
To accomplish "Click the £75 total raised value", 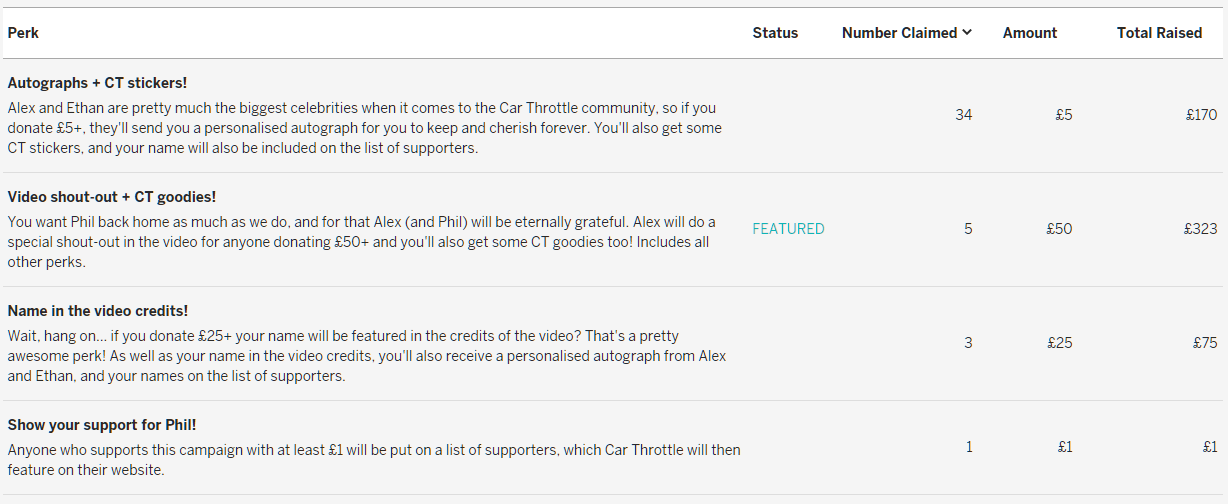I will coord(1205,343).
